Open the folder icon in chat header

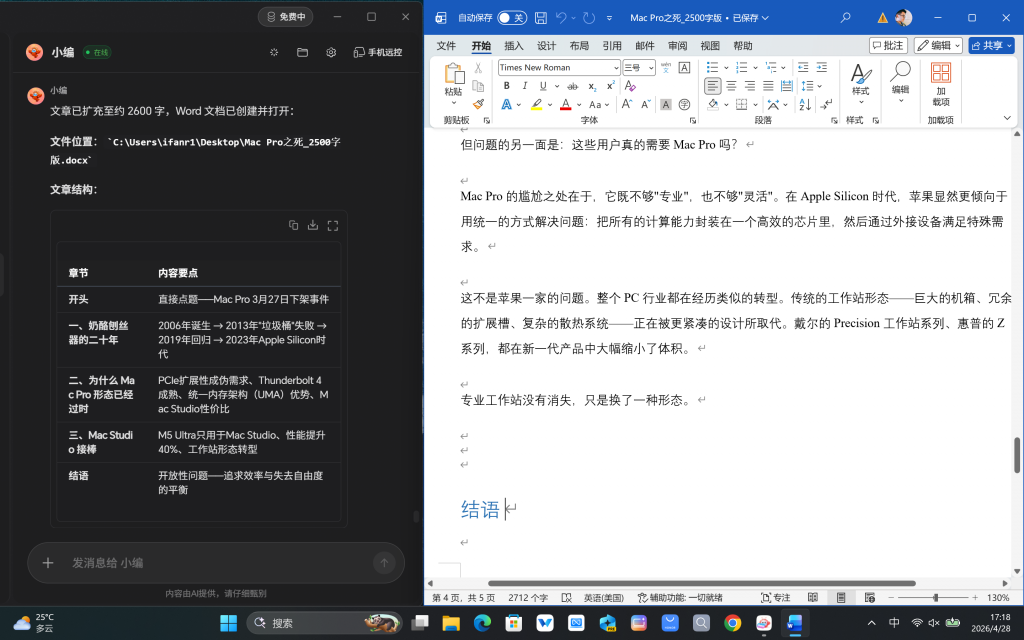pos(302,52)
